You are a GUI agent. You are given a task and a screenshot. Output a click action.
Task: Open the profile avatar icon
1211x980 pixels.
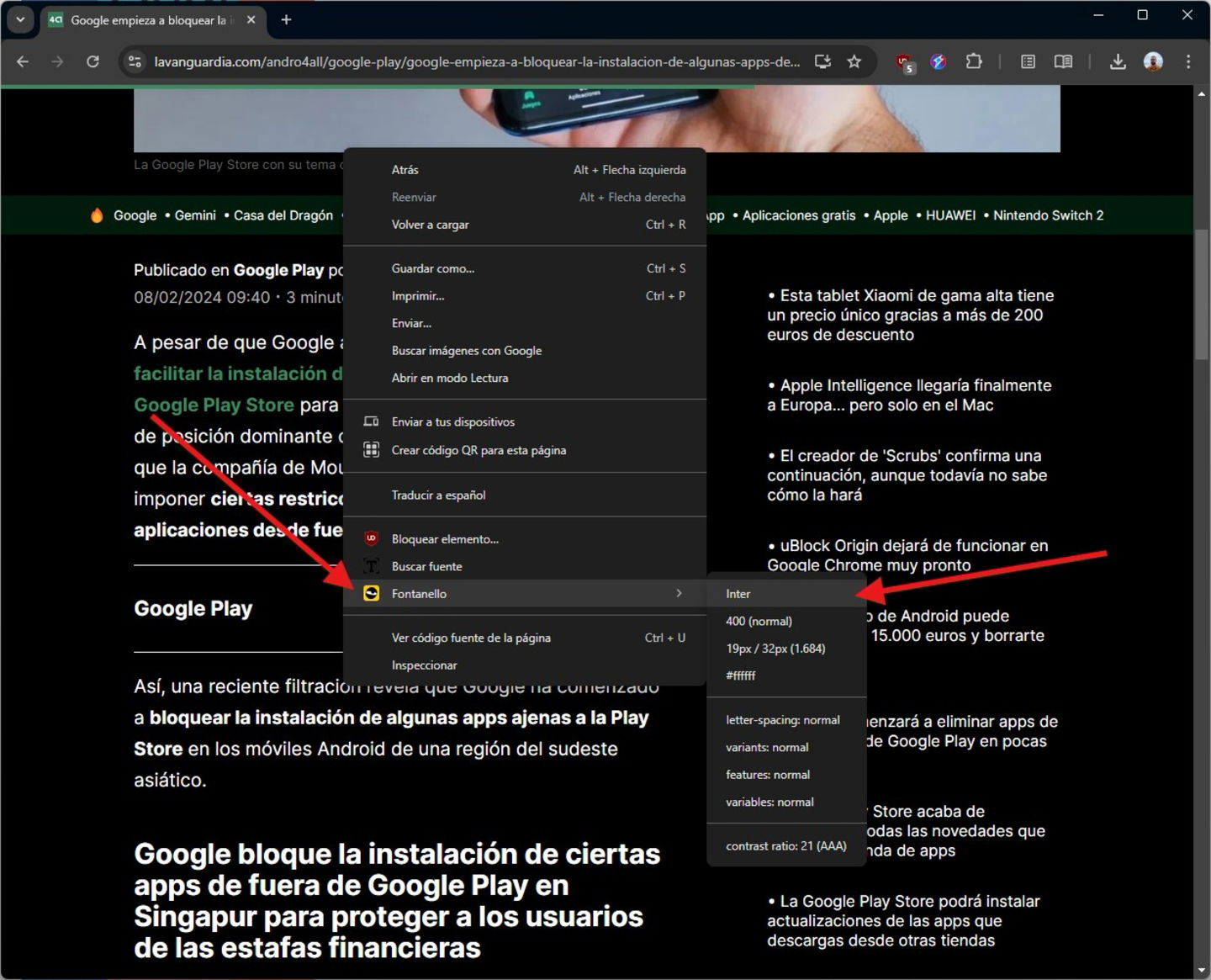click(x=1153, y=61)
